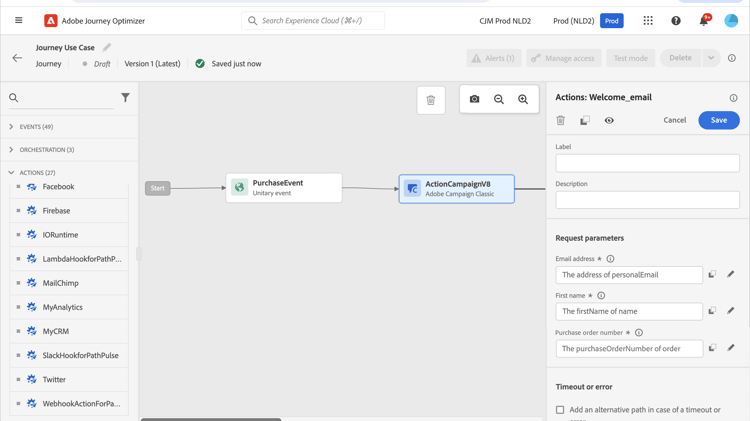Zoom out on the journey canvas

coord(499,99)
